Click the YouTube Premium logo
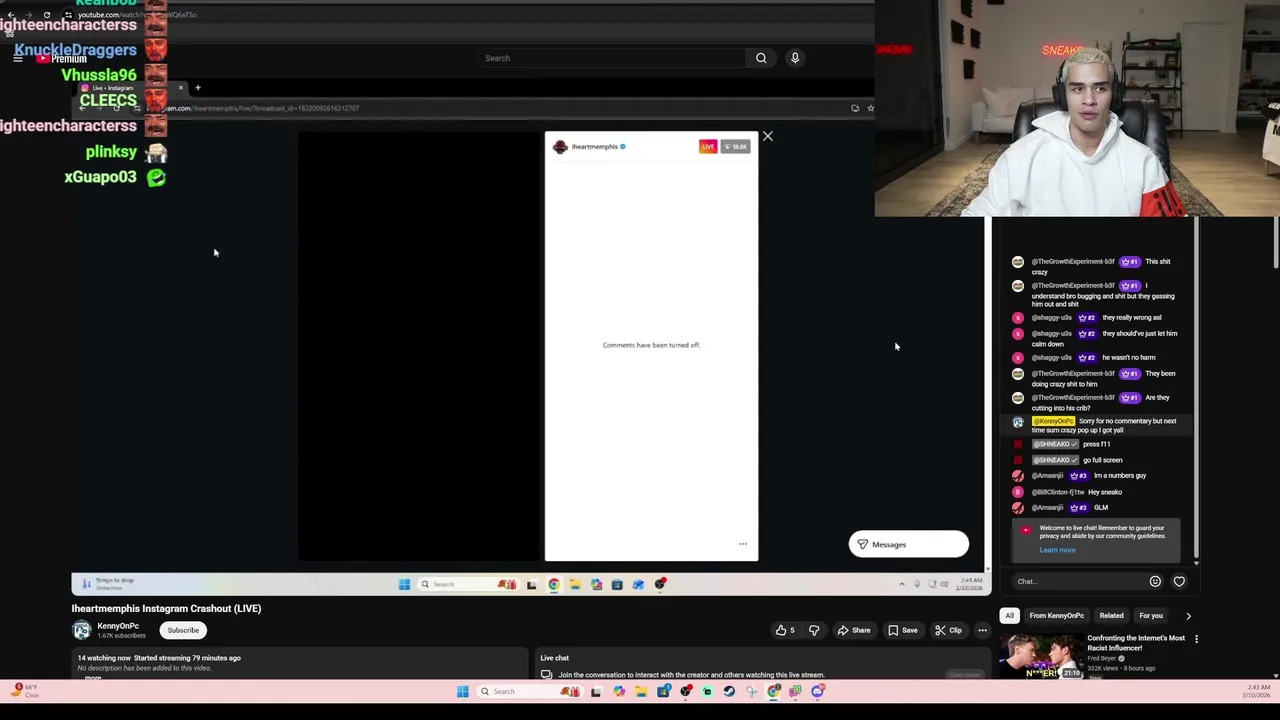The height and width of the screenshot is (720, 1280). (62, 59)
